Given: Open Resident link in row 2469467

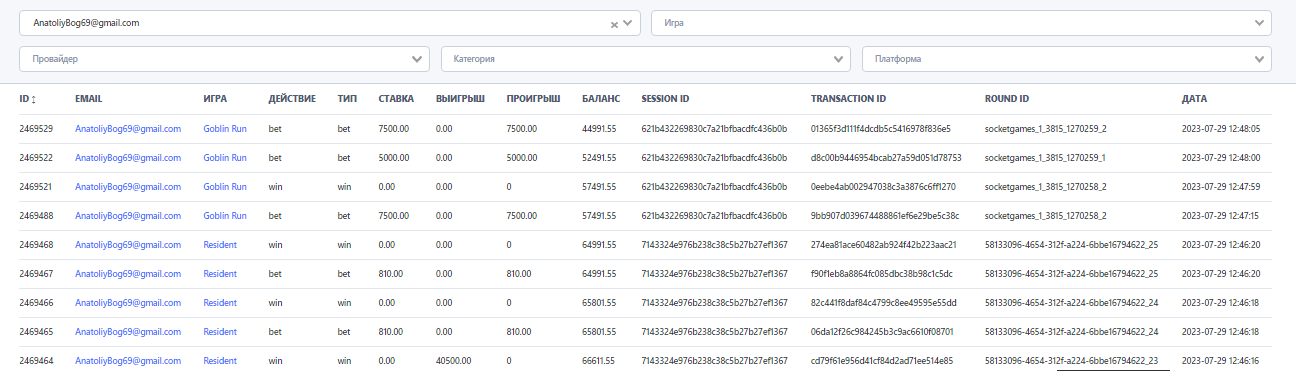Looking at the screenshot, I should pos(220,274).
